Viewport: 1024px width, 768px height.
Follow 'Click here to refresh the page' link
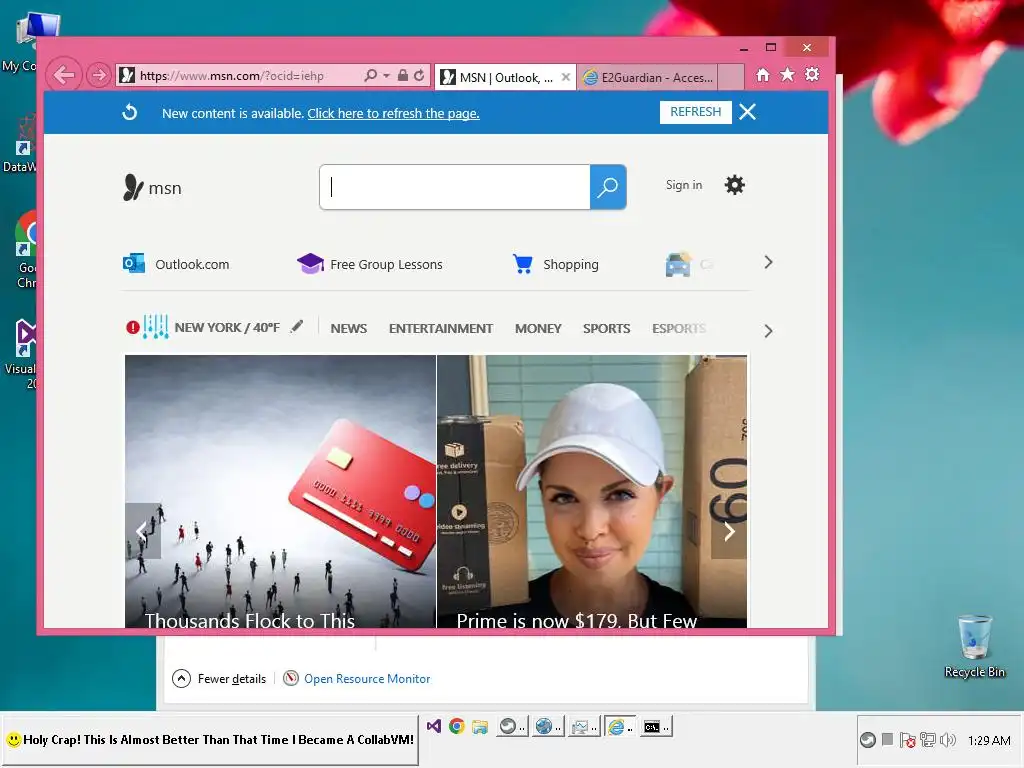(x=393, y=114)
